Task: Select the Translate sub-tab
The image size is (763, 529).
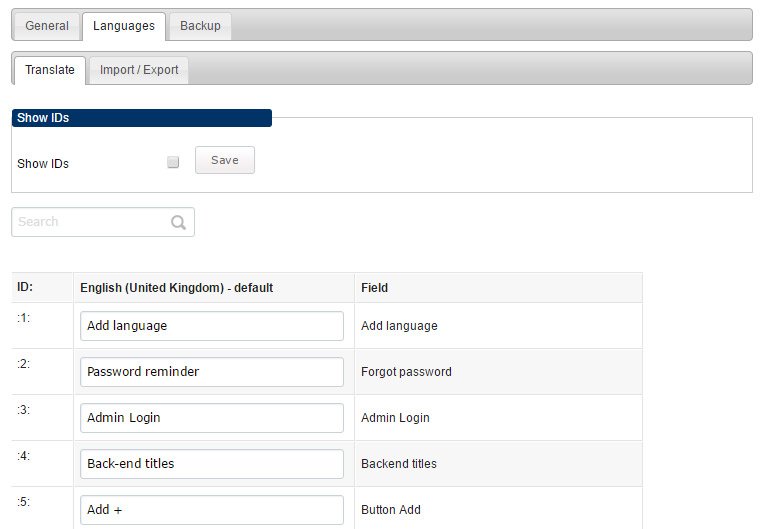Action: click(x=50, y=70)
